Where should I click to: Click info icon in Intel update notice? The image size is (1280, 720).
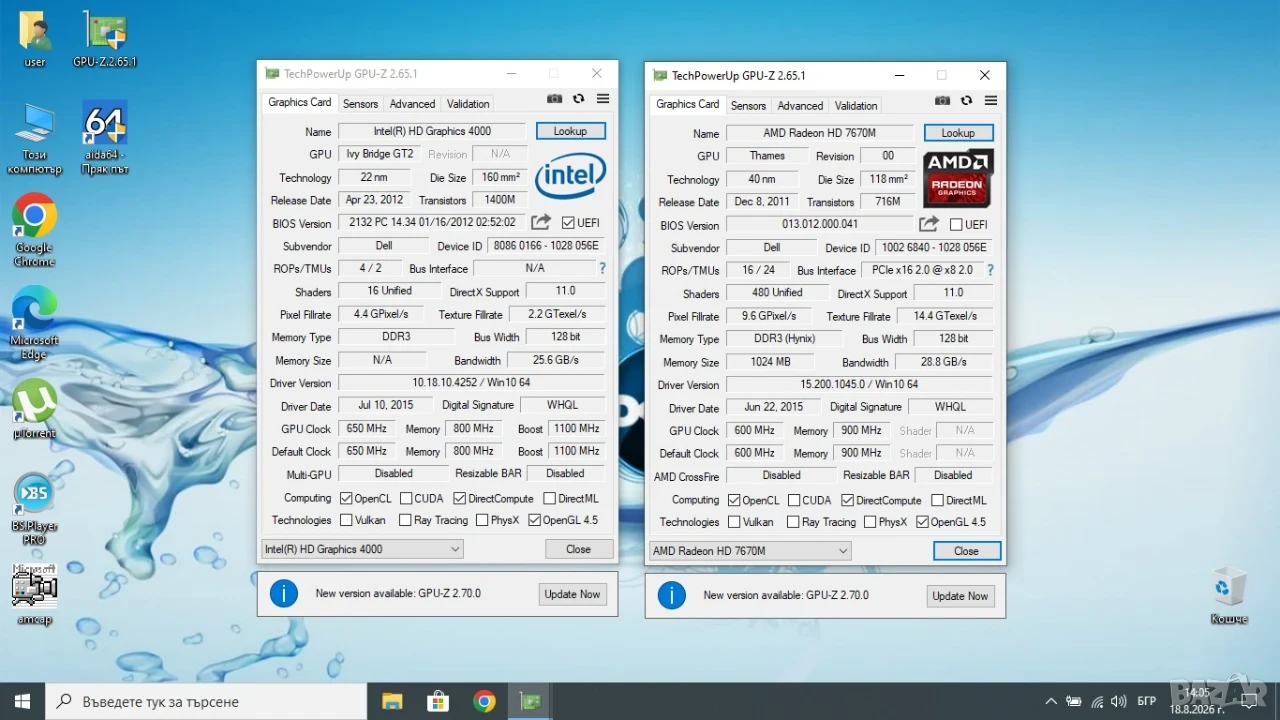(284, 594)
